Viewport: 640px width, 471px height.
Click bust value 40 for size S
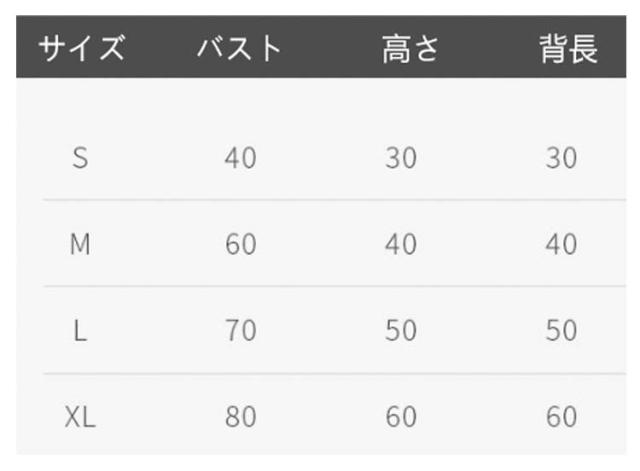pyautogui.click(x=240, y=158)
